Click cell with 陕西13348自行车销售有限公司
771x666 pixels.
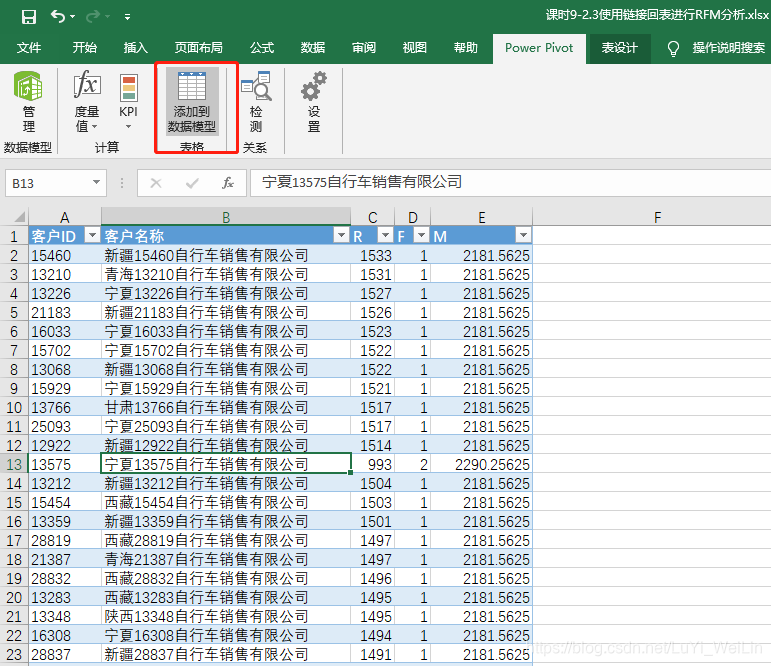click(x=226, y=616)
